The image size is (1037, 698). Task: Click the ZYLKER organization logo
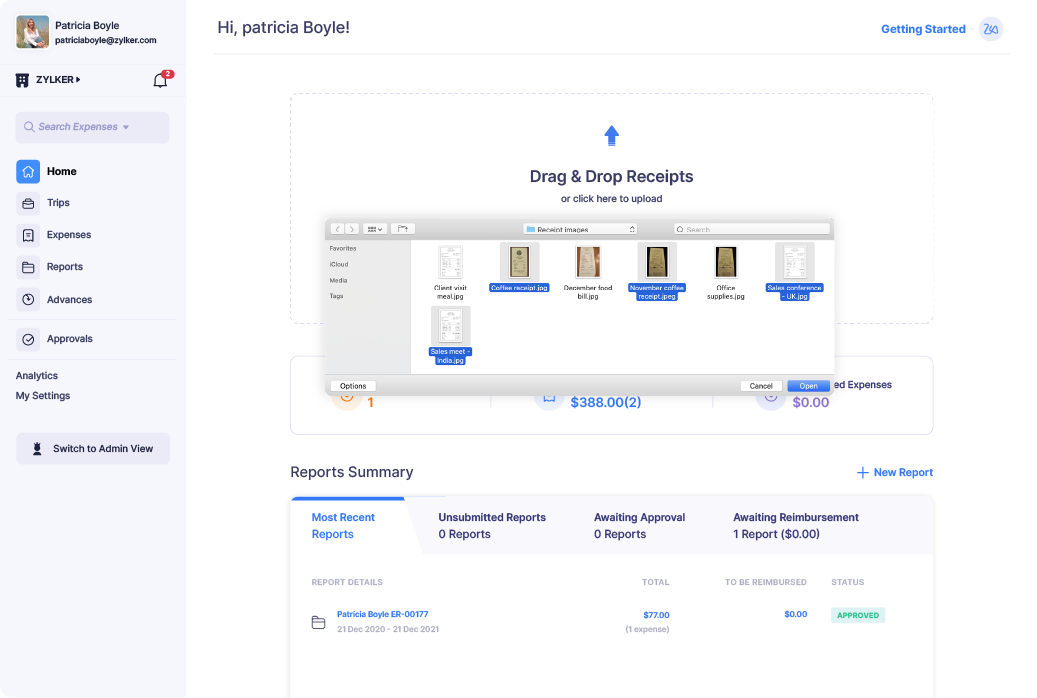[22, 79]
